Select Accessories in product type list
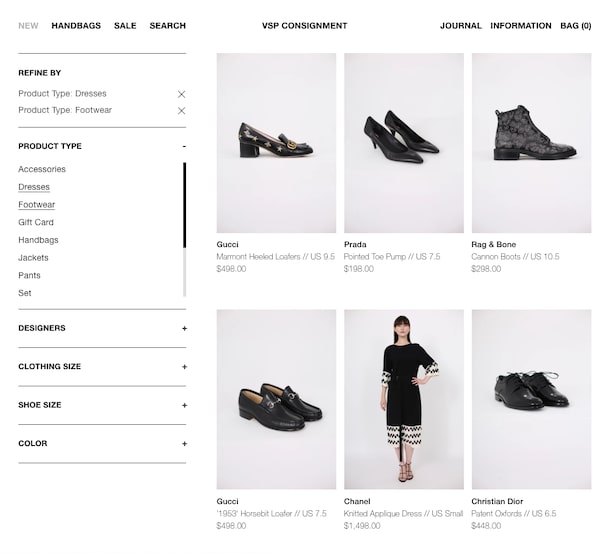Image resolution: width=600 pixels, height=553 pixels. point(42,170)
